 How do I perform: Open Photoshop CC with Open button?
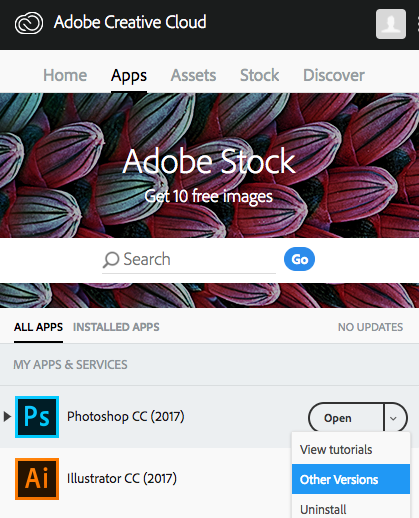pyautogui.click(x=346, y=418)
